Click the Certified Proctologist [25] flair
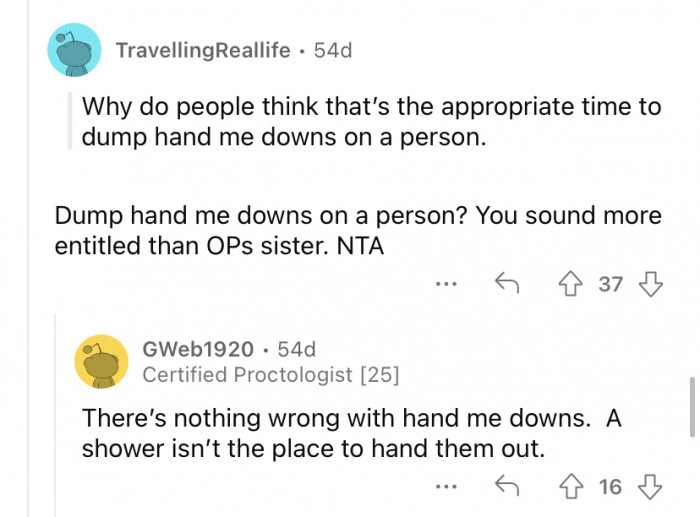The image size is (700, 517). pos(270,375)
